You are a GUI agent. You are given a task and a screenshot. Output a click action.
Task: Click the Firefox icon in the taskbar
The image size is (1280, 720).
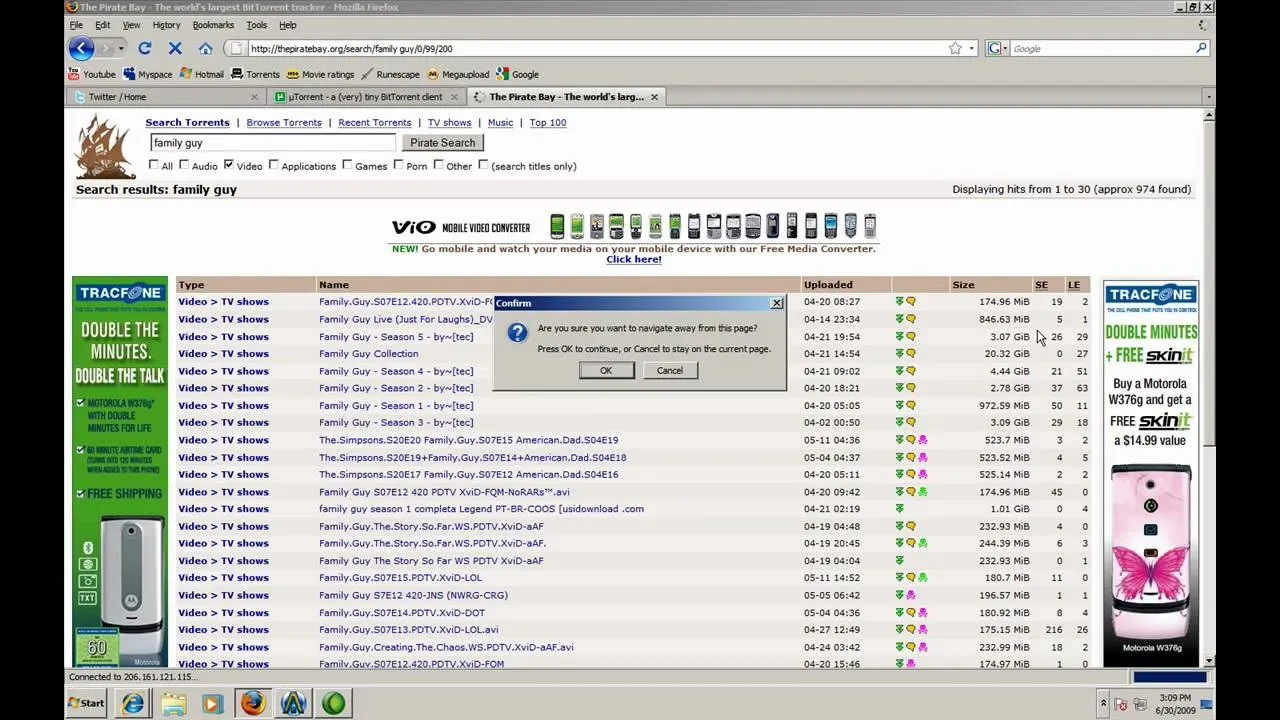[252, 703]
